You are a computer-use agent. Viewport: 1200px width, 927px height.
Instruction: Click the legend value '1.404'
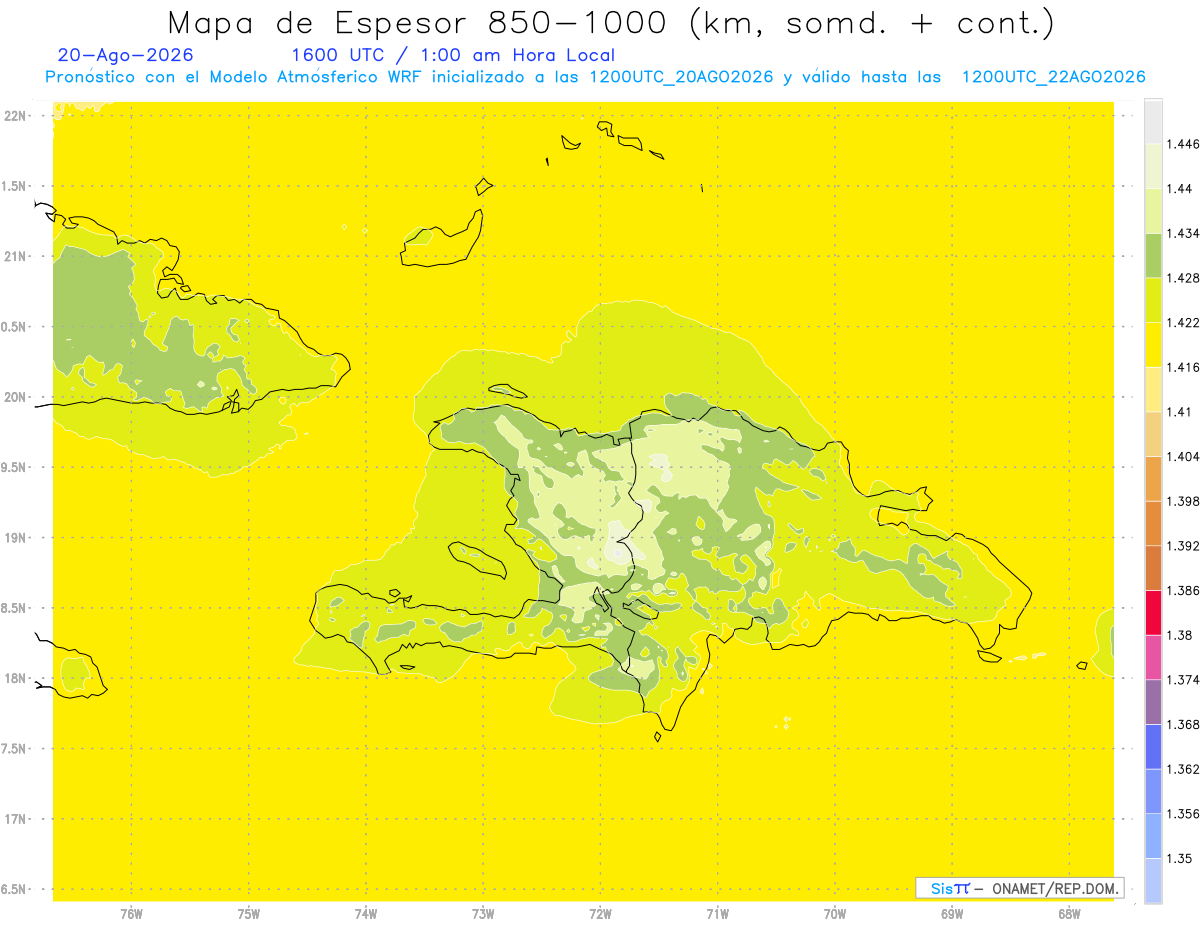coord(1184,456)
